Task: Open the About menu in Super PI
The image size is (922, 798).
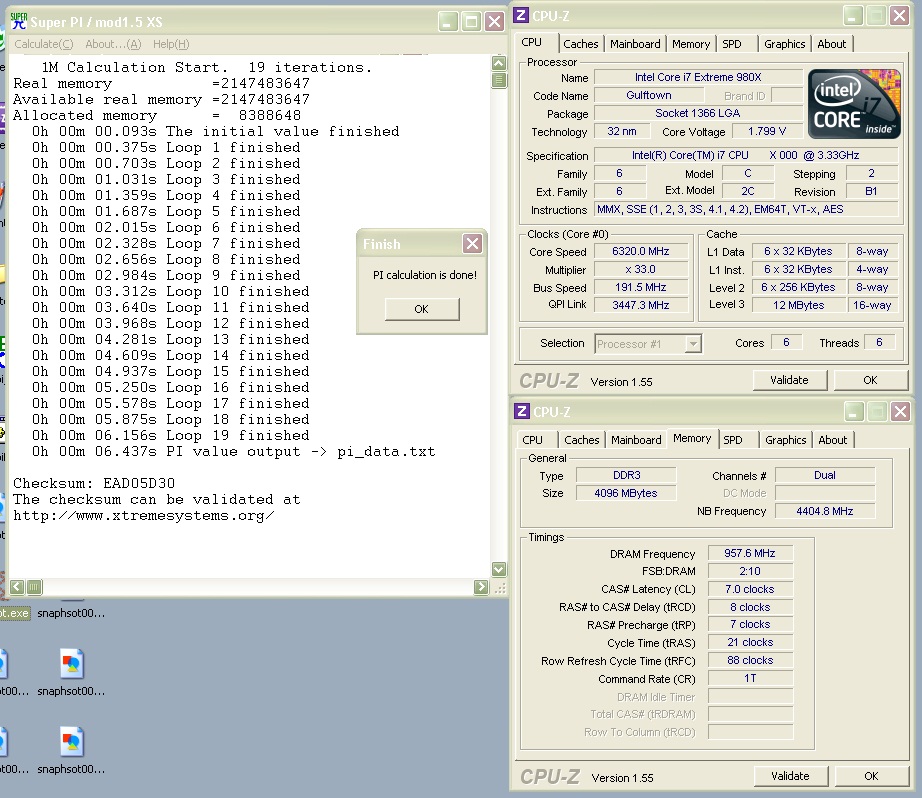Action: coord(112,44)
